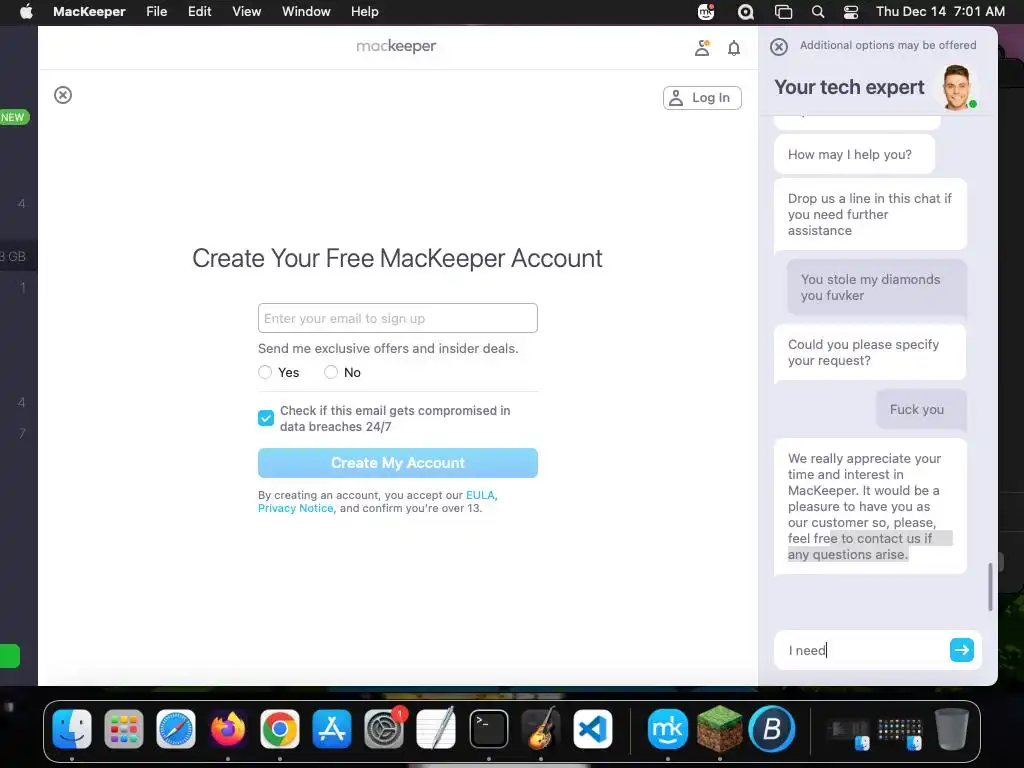Viewport: 1024px width, 768px height.
Task: Launch Google Chrome from the Dock
Action: click(280, 729)
